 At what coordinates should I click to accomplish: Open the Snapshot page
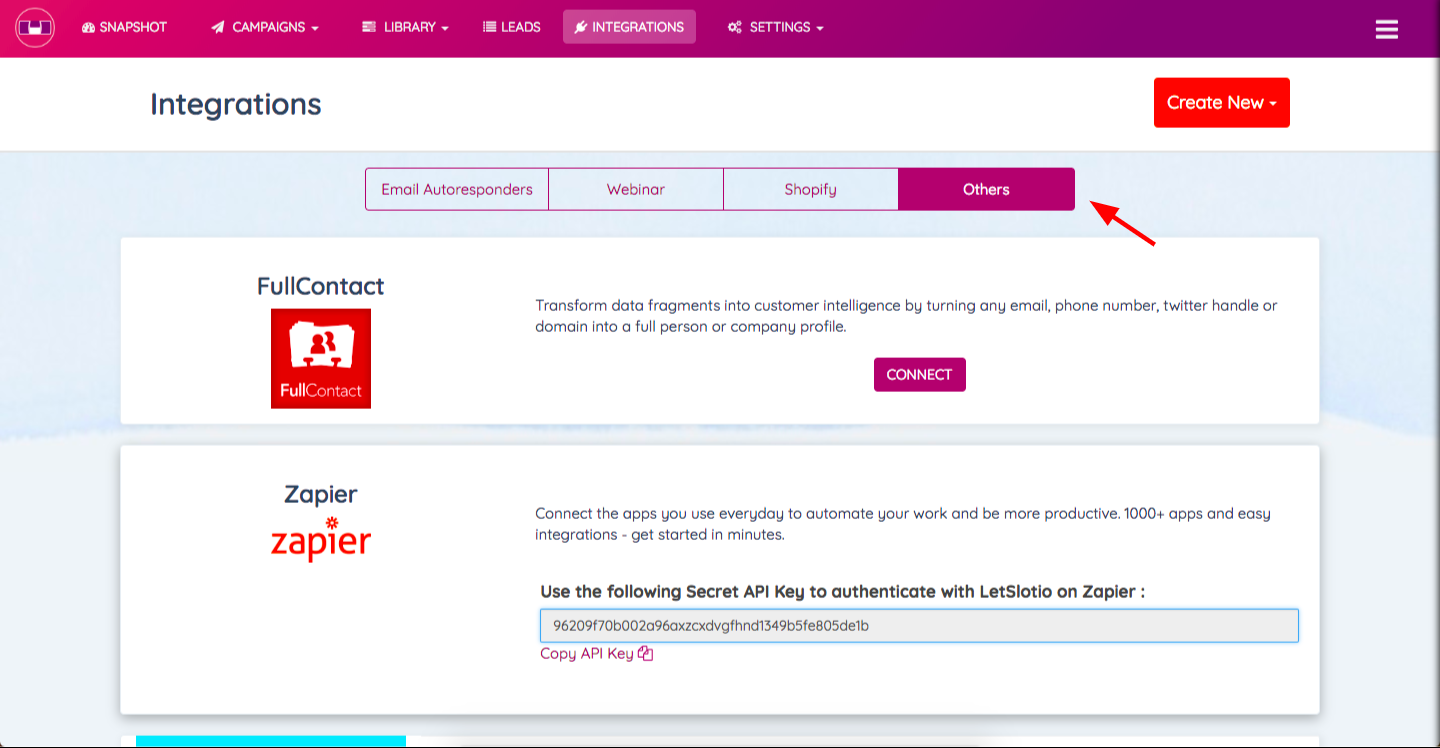(x=125, y=27)
